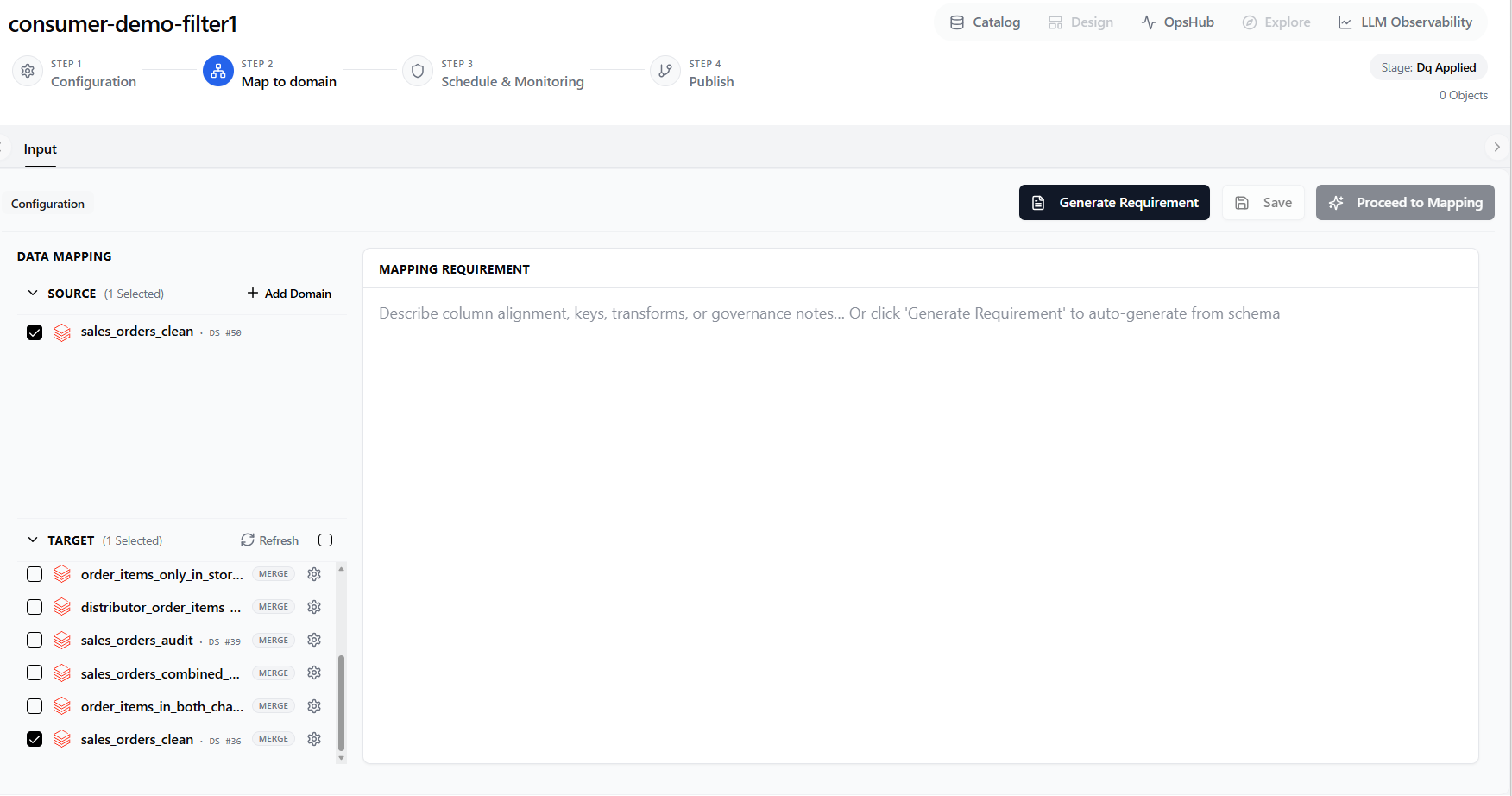This screenshot has height=796, width=1512.
Task: Click the floppy disk Save icon
Action: pyautogui.click(x=1242, y=203)
